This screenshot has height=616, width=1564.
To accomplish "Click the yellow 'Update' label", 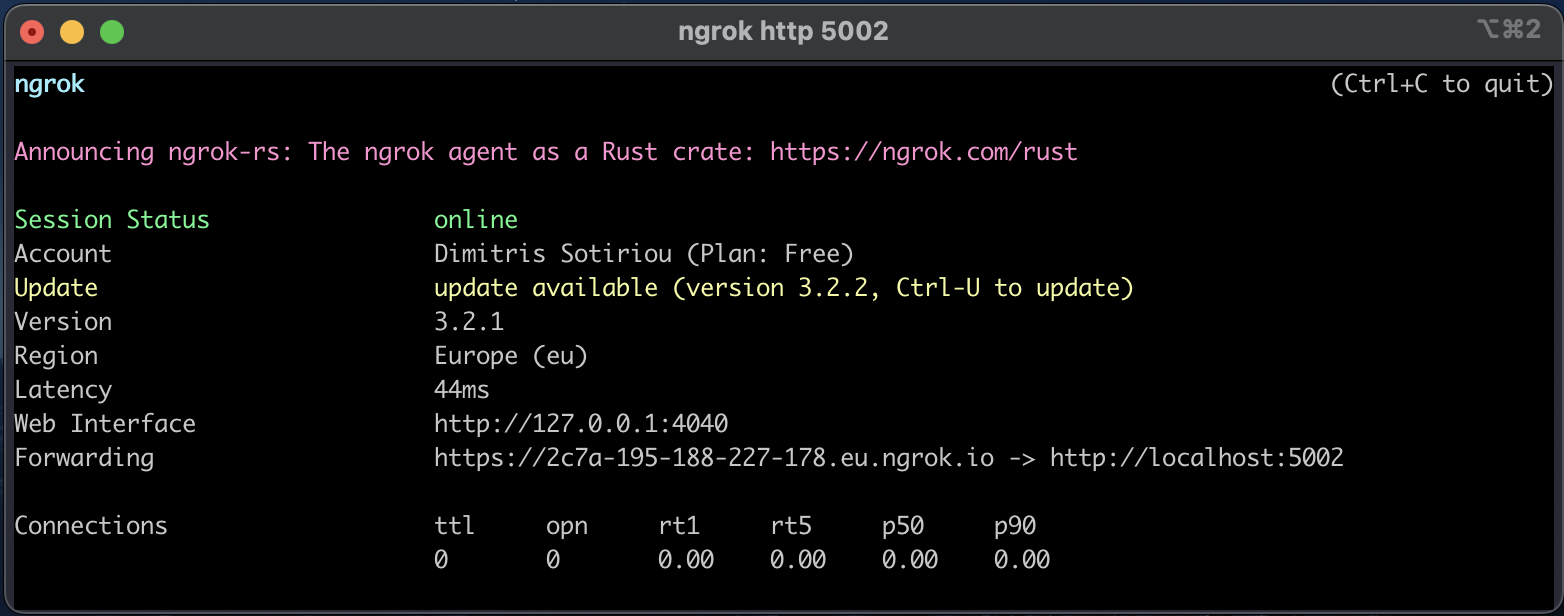I will pos(56,288).
